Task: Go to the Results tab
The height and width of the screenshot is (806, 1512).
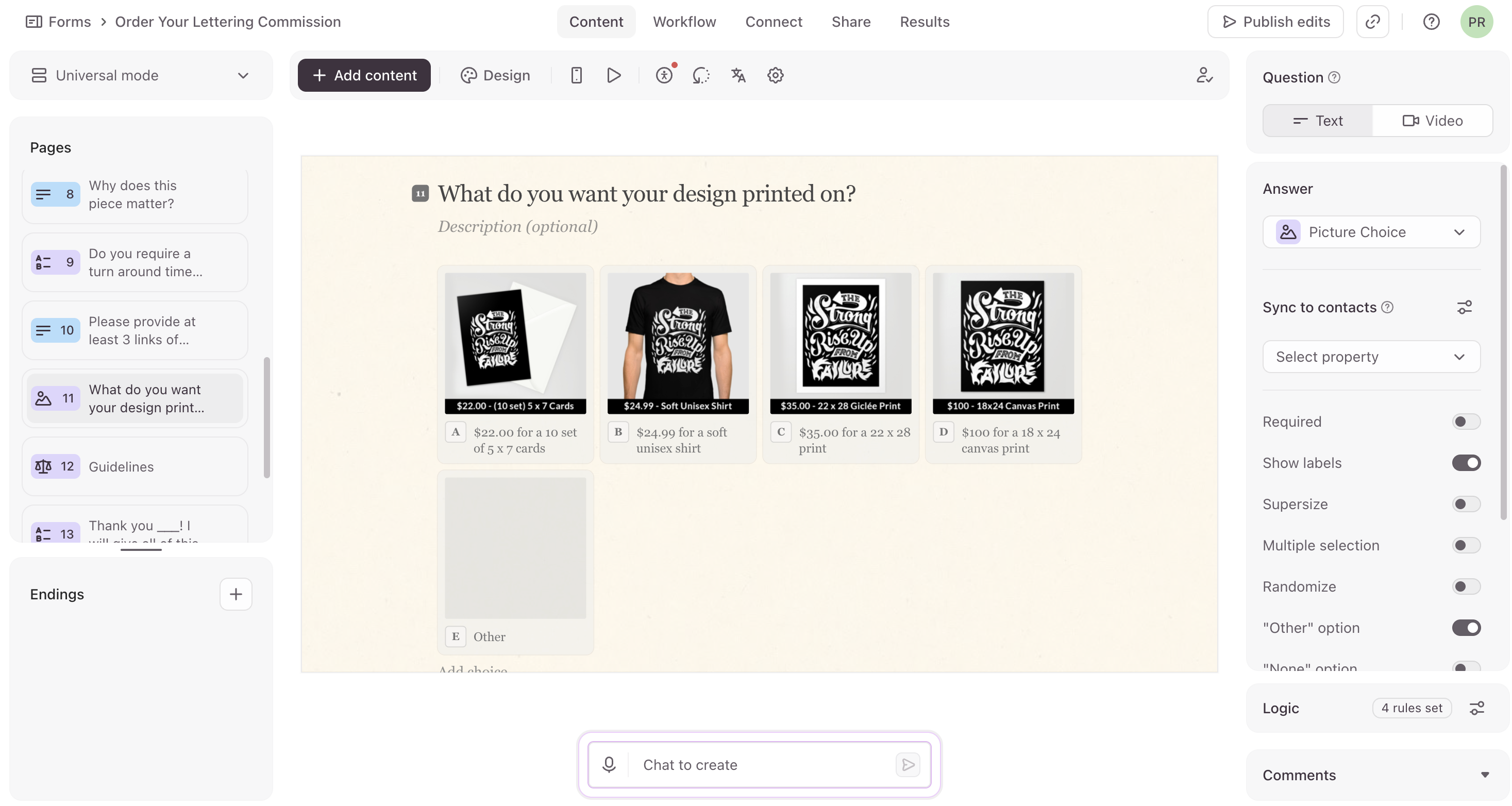Action: pyautogui.click(x=925, y=22)
